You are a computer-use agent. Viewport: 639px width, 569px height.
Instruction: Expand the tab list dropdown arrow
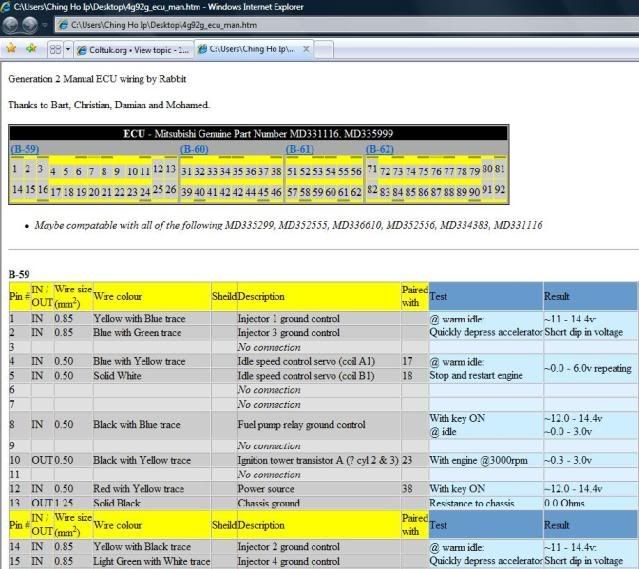pos(68,48)
